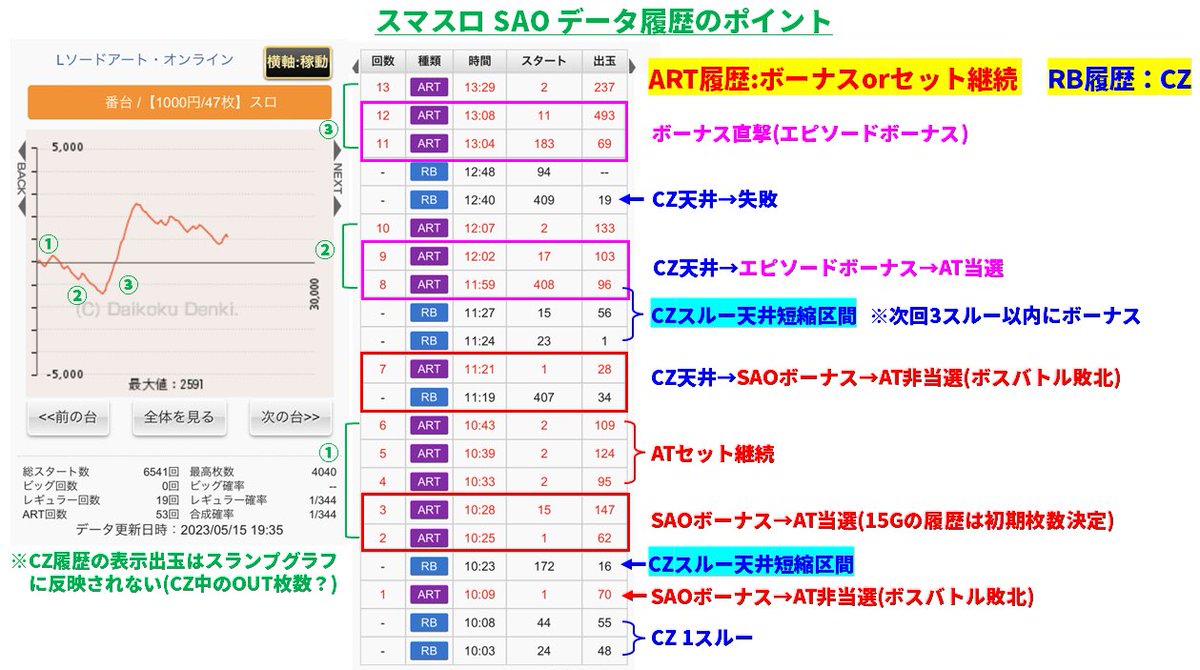1200x670 pixels.
Task: Click the ART回数 53回 stat
Action: point(99,513)
